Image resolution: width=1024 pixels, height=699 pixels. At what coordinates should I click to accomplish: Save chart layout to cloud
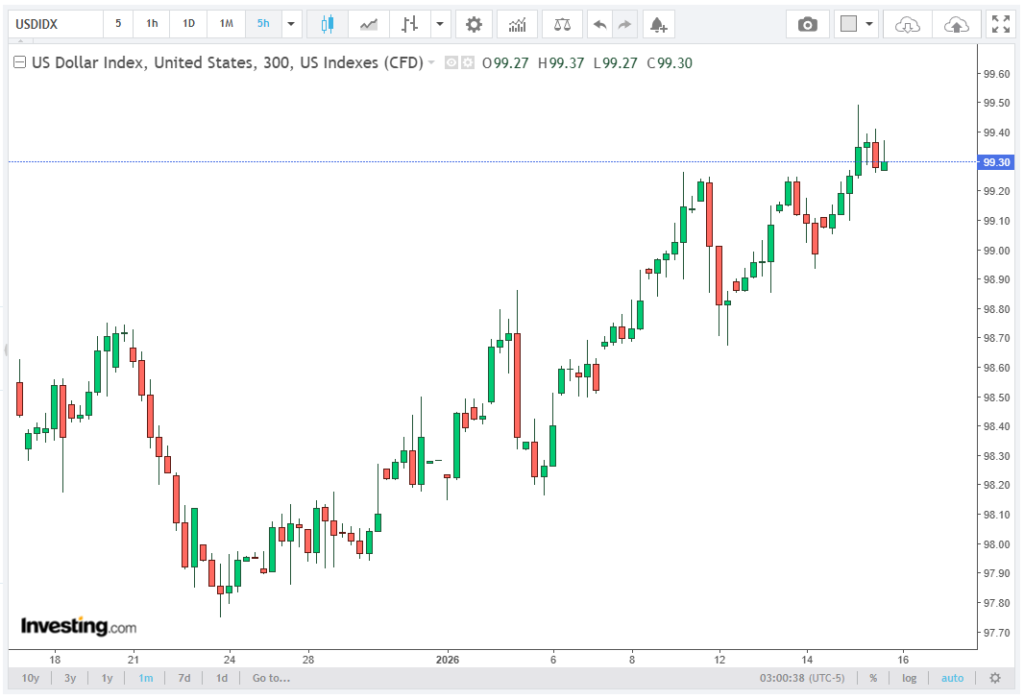click(x=955, y=24)
